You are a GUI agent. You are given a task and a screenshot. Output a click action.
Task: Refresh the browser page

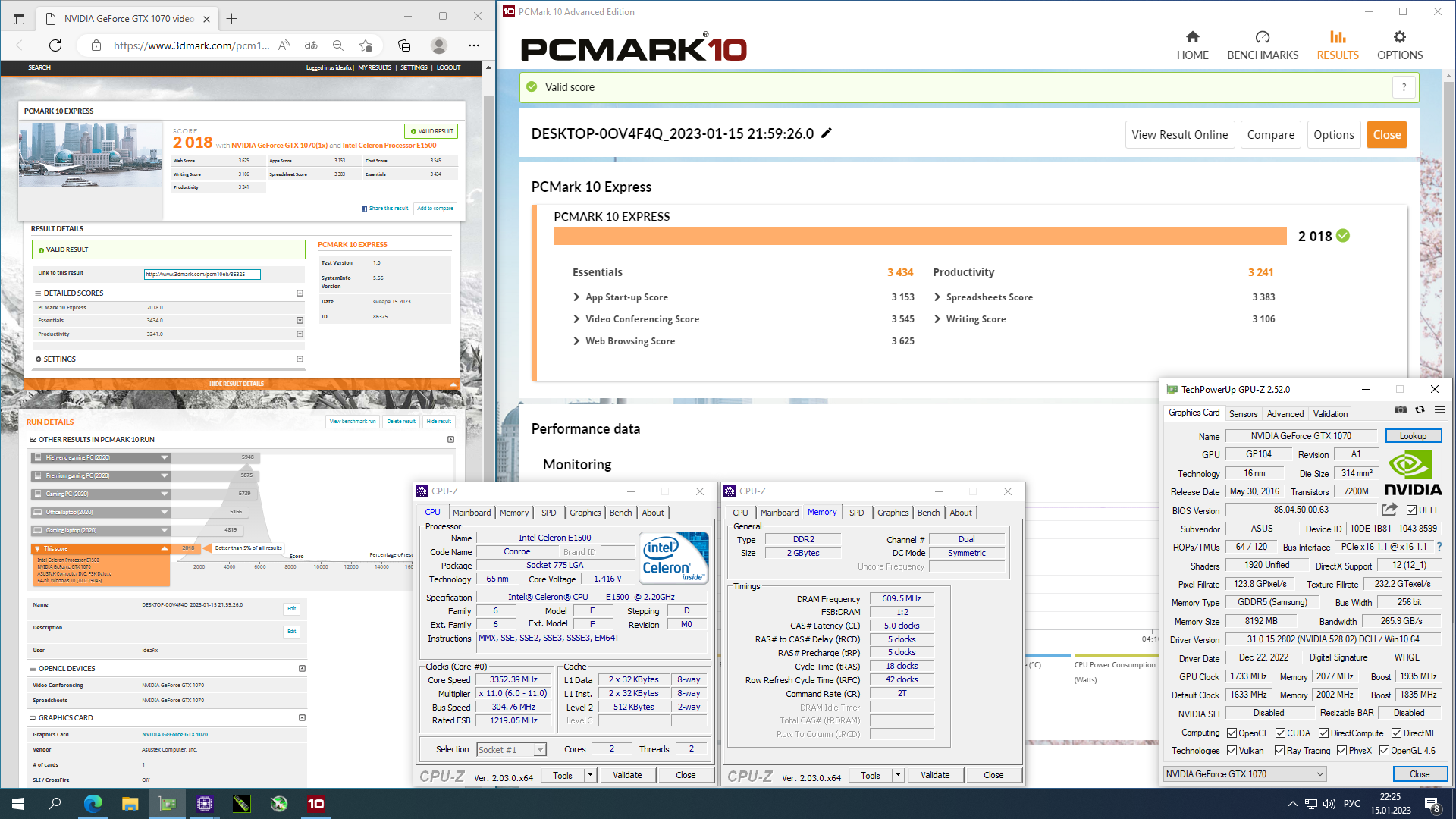tap(55, 45)
